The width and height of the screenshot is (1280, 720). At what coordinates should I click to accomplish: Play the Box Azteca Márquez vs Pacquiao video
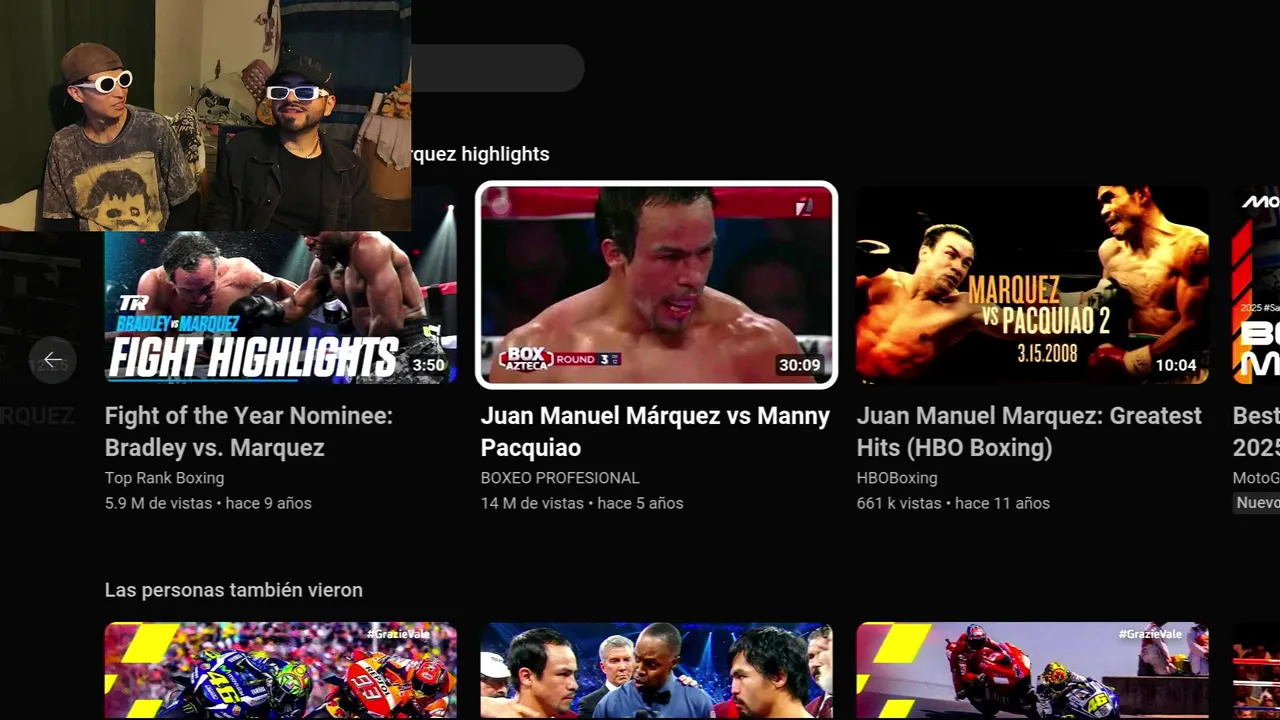tap(656, 285)
